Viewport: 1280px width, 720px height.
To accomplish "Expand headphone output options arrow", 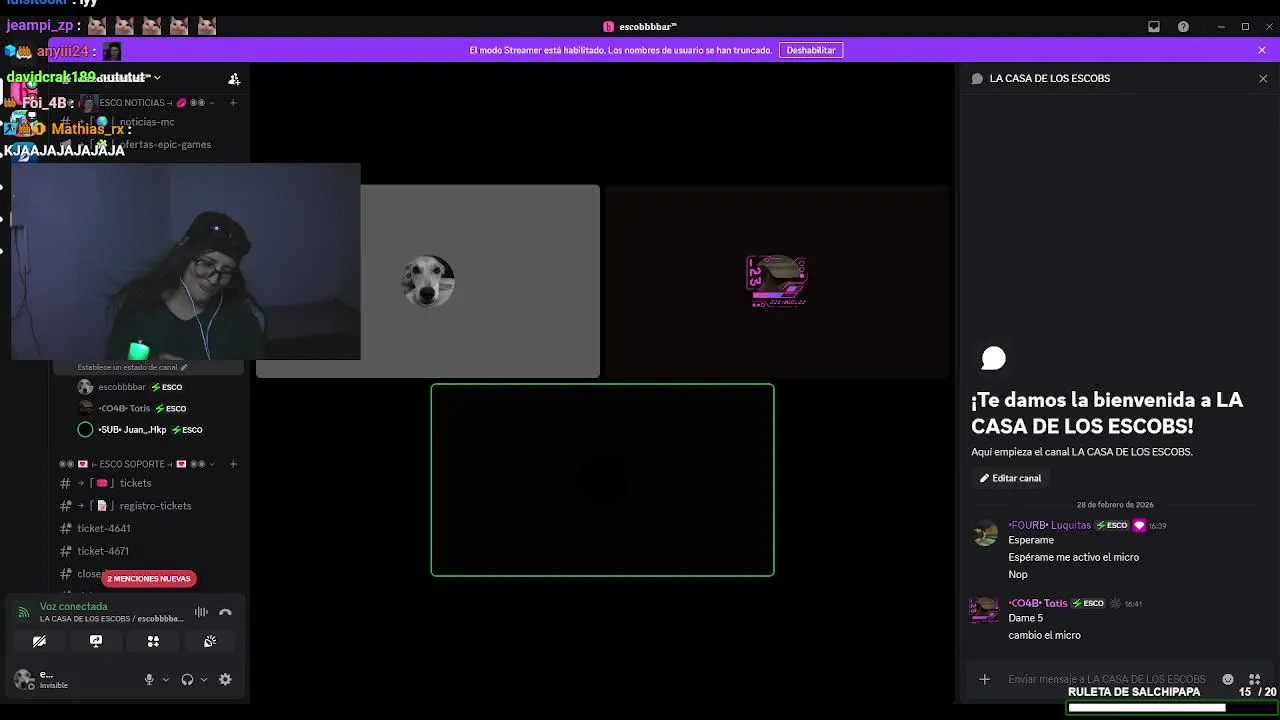I will click(x=204, y=679).
